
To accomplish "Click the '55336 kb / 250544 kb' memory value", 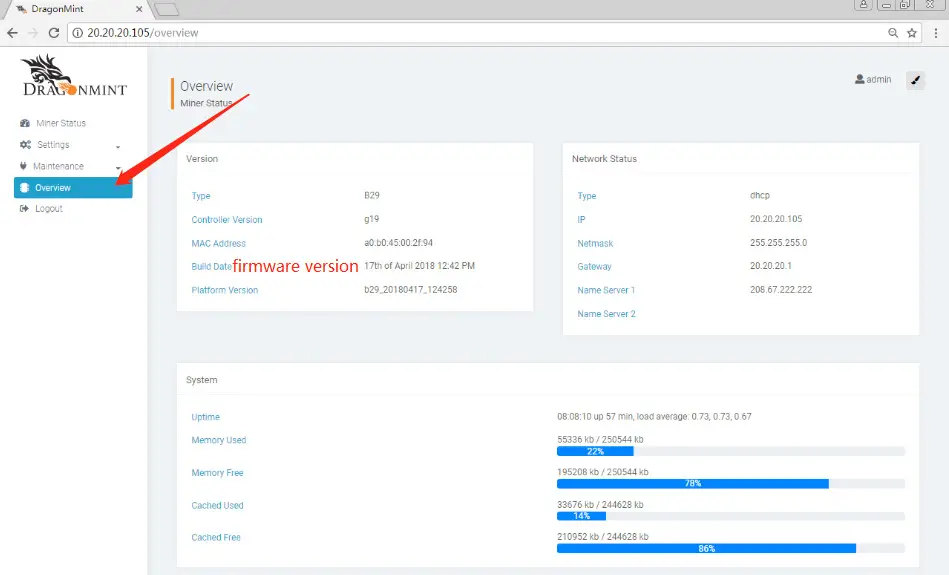I will pos(600,439).
